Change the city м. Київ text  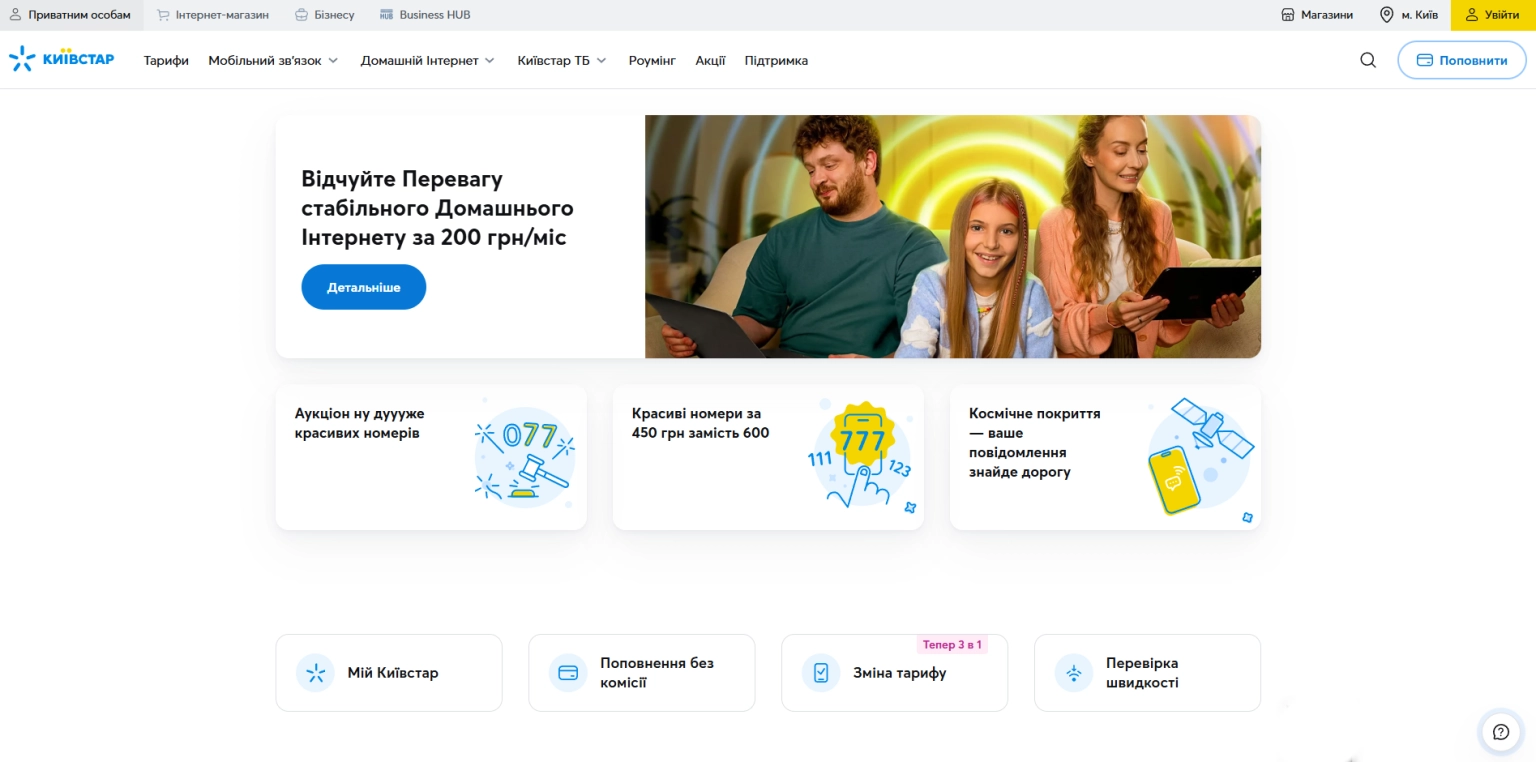pos(1420,15)
